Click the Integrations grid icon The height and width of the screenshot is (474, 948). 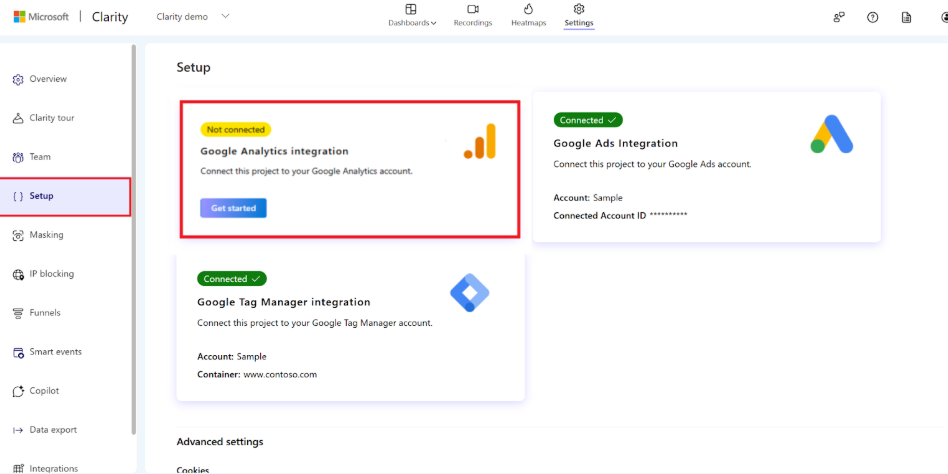18,469
